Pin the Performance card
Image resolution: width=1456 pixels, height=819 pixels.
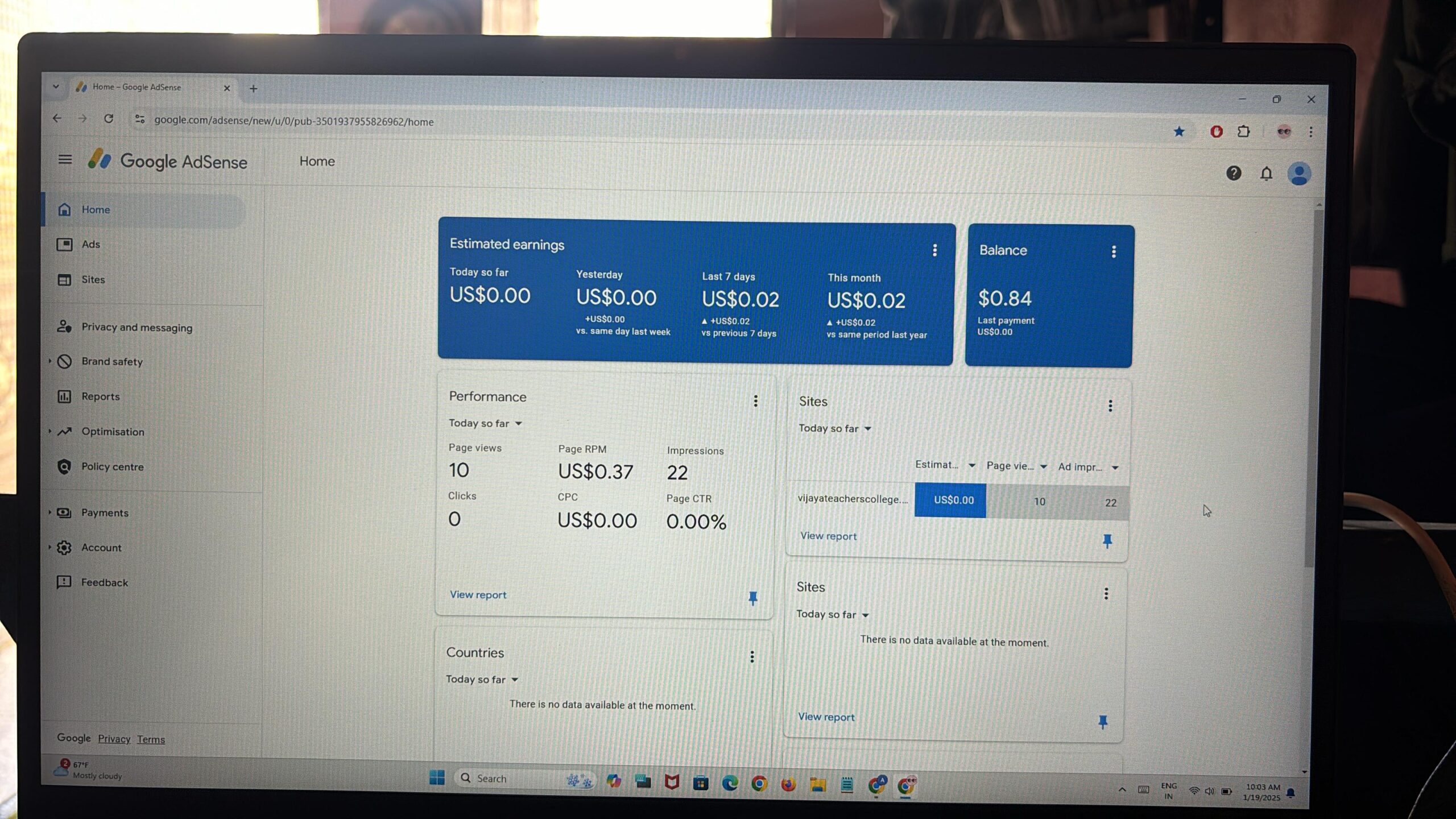(x=752, y=598)
